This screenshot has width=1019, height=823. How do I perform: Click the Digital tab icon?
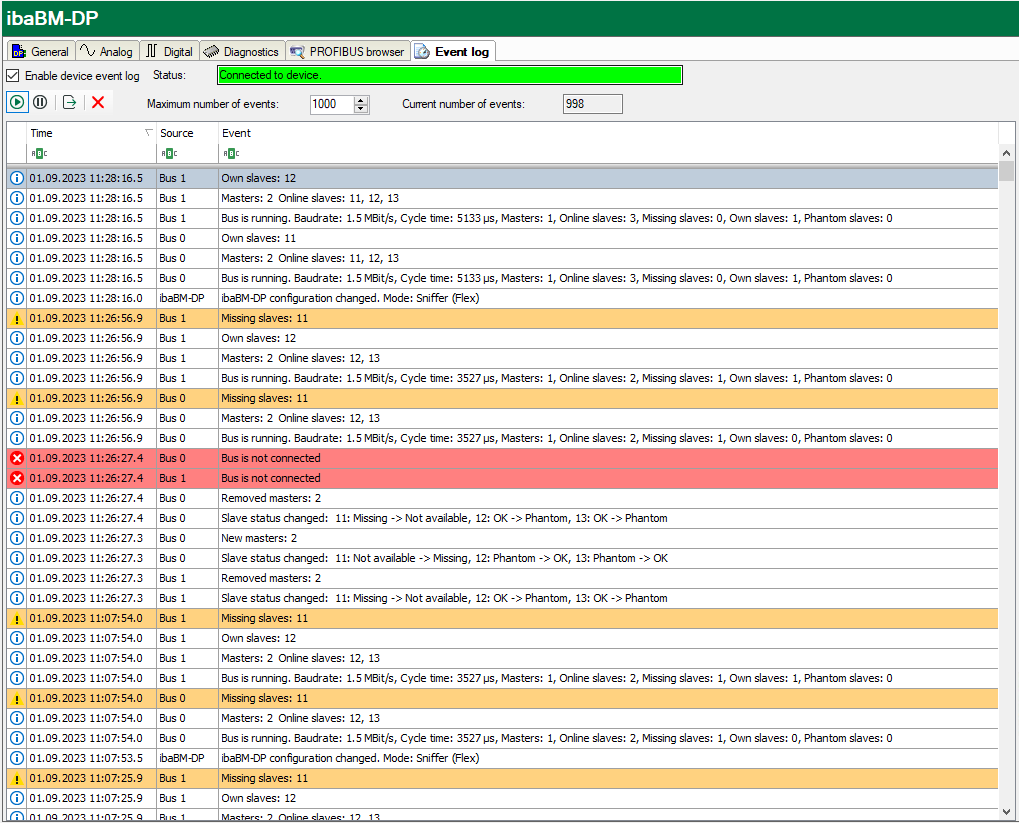pos(151,51)
